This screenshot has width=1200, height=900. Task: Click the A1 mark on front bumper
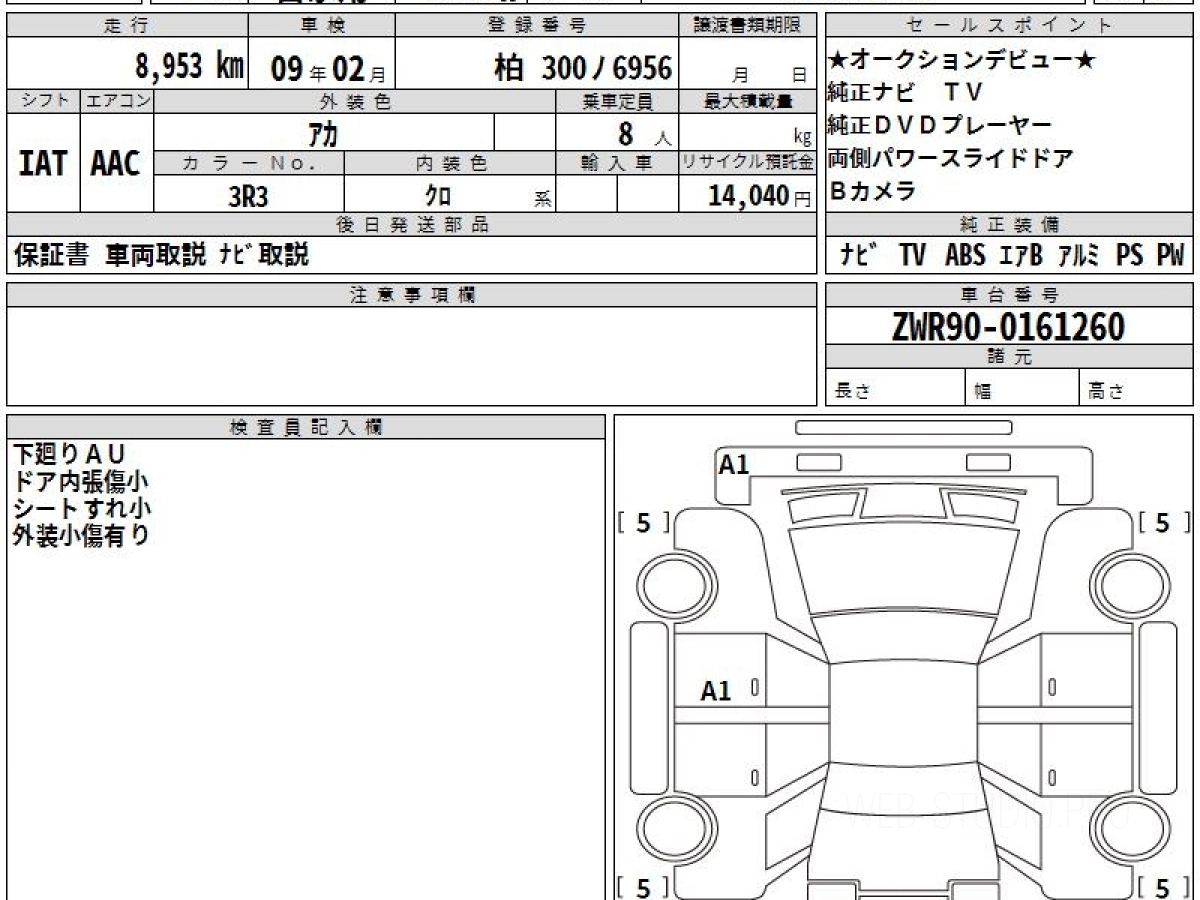733,465
